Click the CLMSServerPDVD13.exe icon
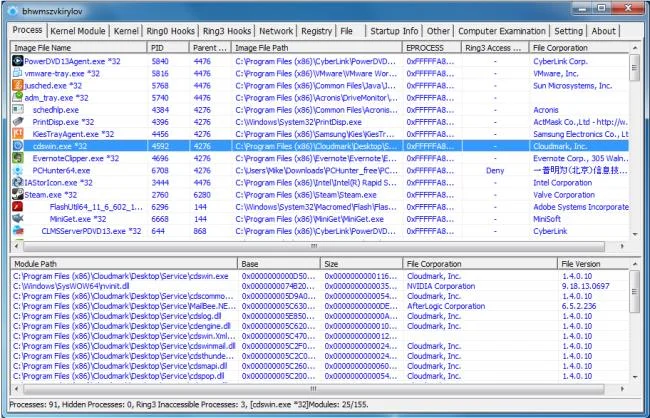This screenshot has height=418, width=650. (17, 231)
